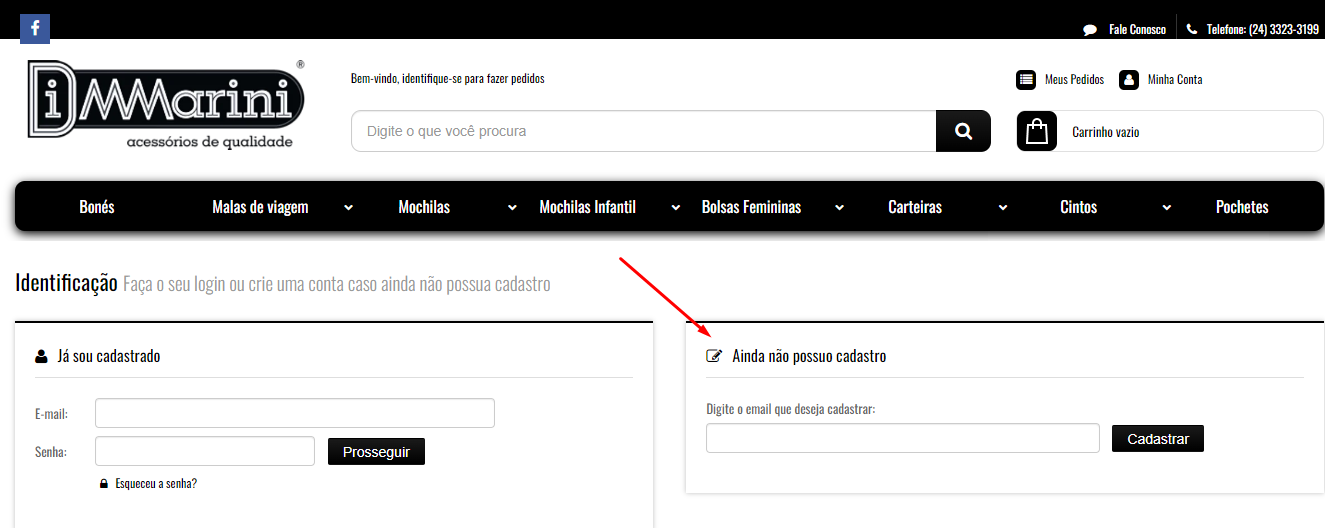Expand the Malas de viagem dropdown arrow
Image resolution: width=1325 pixels, height=528 pixels.
pos(348,208)
